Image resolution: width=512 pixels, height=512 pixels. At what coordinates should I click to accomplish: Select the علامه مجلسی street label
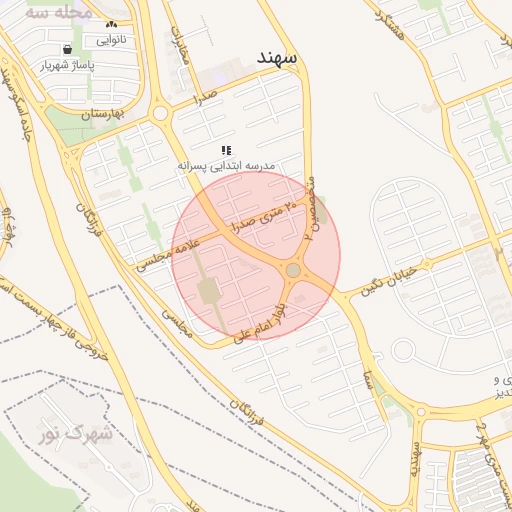[x=168, y=255]
